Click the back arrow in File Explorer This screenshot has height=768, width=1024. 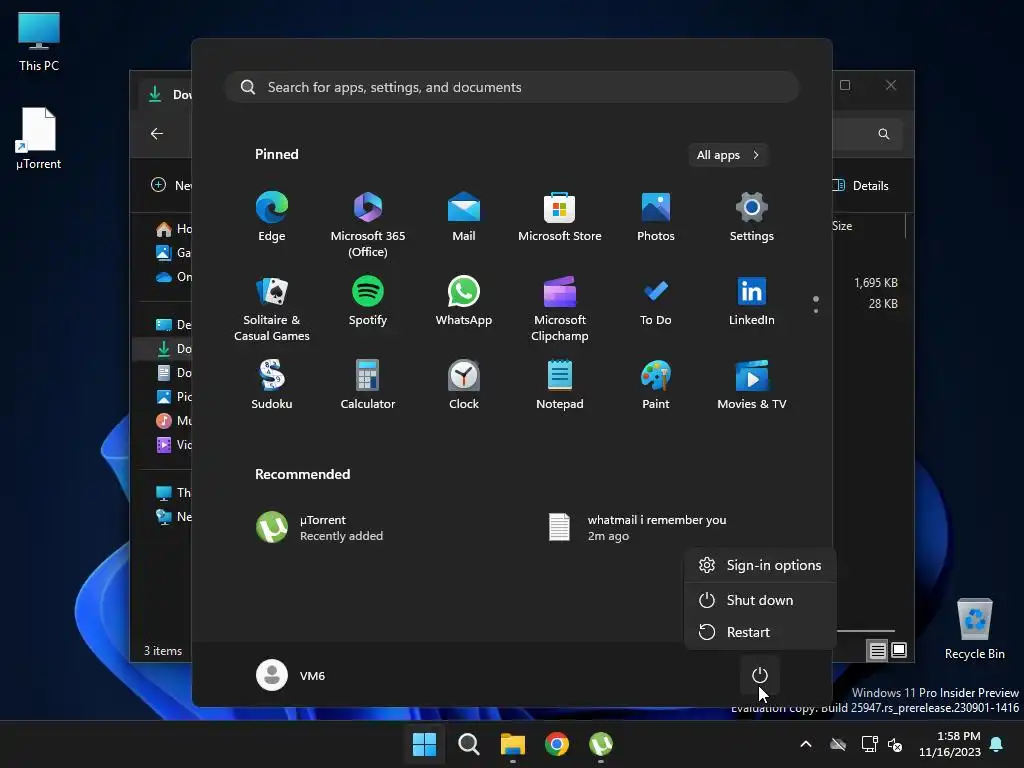(x=157, y=133)
